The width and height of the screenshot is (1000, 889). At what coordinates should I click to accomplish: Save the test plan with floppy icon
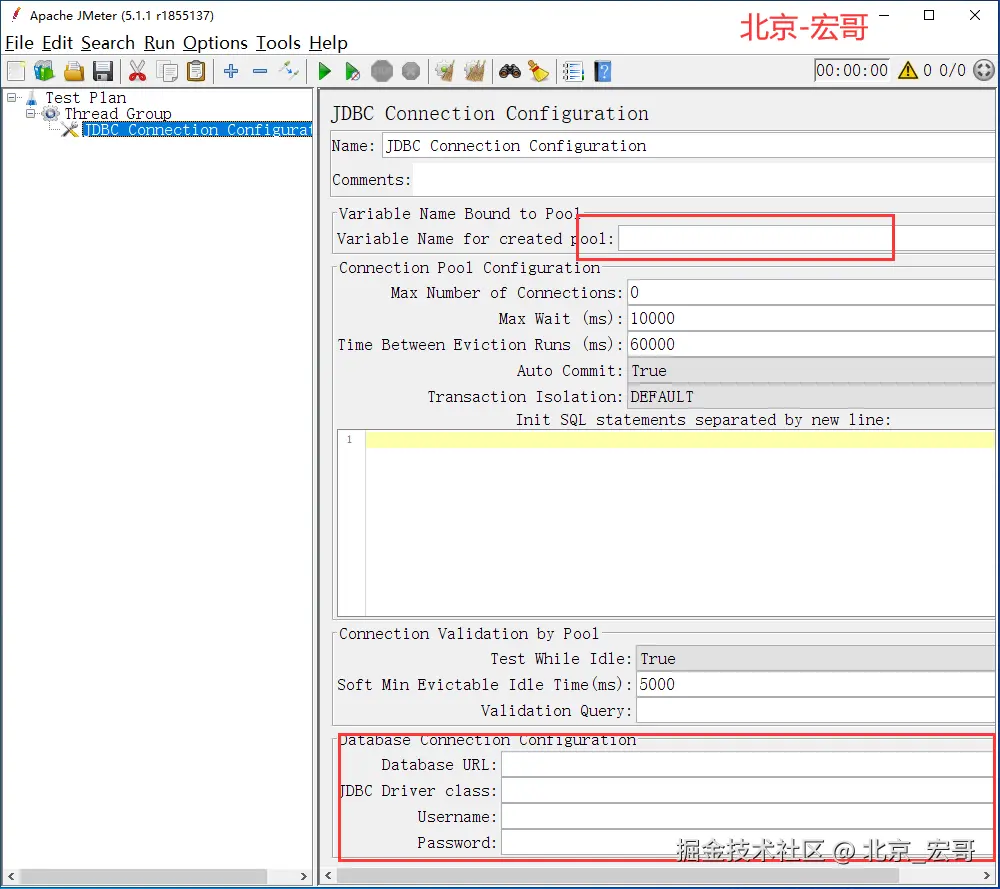pos(102,71)
